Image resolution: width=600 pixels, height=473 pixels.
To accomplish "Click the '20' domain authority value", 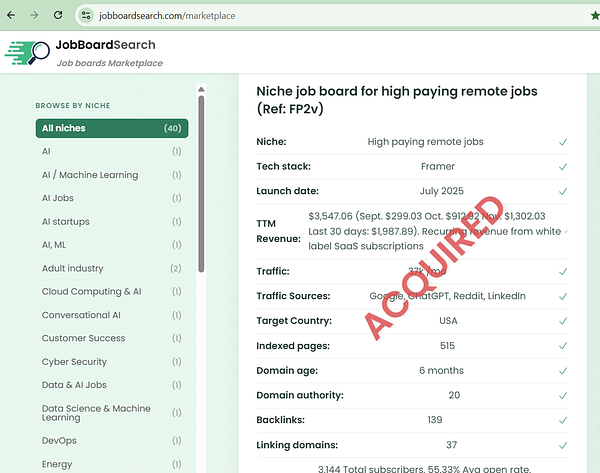I will pyautogui.click(x=454, y=395).
